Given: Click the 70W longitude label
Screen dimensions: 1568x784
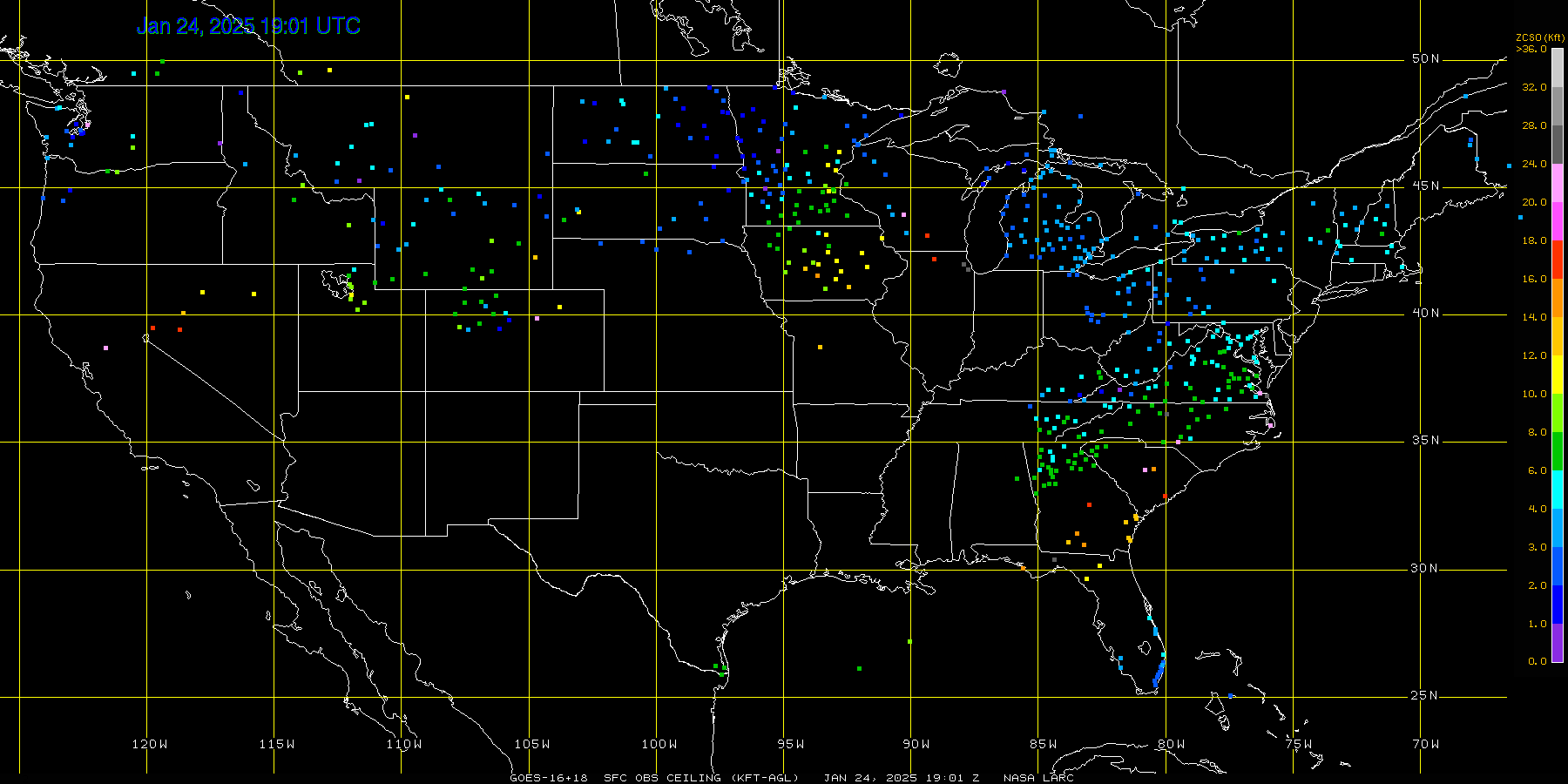Looking at the screenshot, I should point(1426,744).
